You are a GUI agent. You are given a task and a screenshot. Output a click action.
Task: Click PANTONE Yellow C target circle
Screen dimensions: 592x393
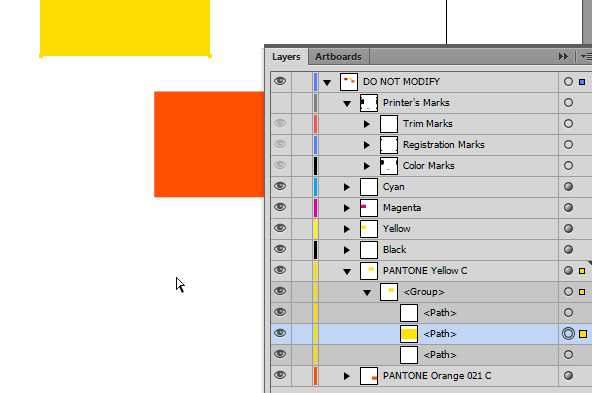pyautogui.click(x=568, y=270)
